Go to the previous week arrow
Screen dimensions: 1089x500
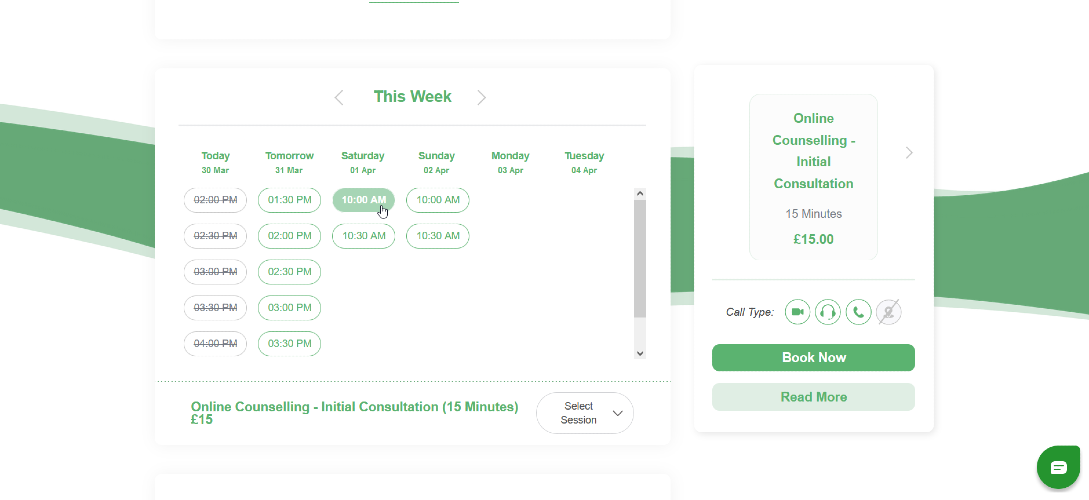tap(339, 97)
